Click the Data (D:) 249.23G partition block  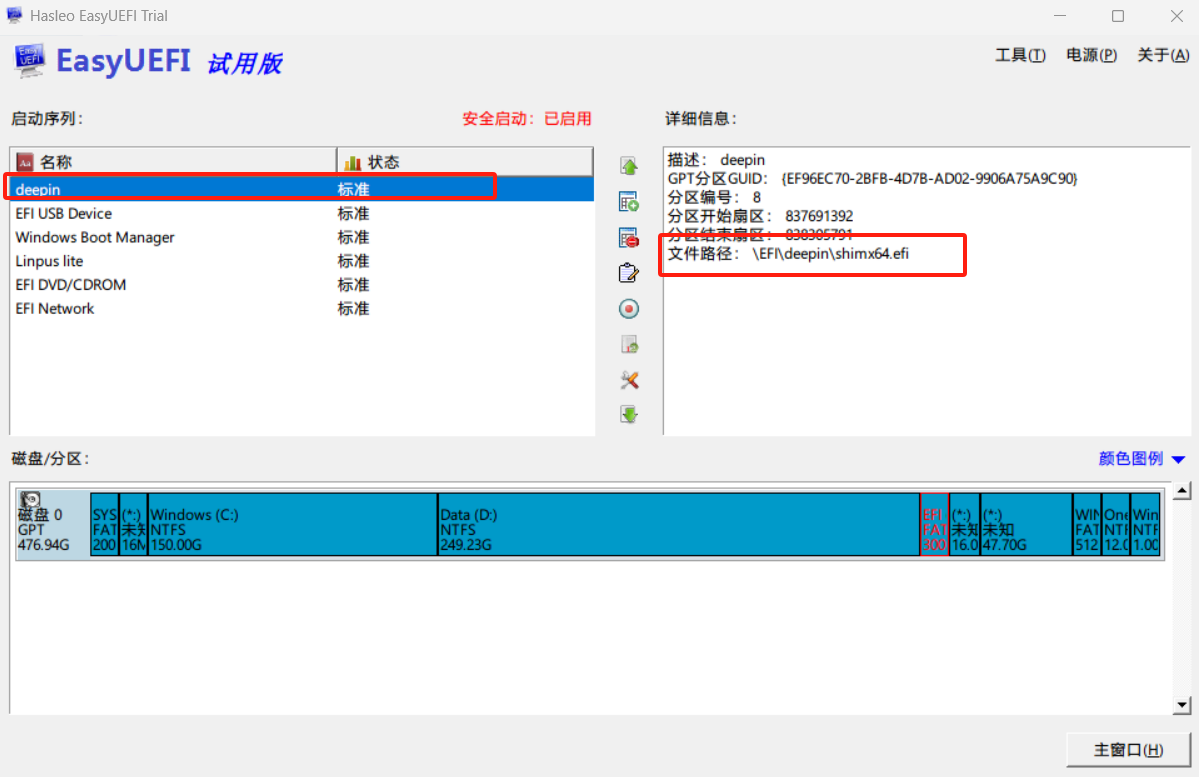[678, 524]
